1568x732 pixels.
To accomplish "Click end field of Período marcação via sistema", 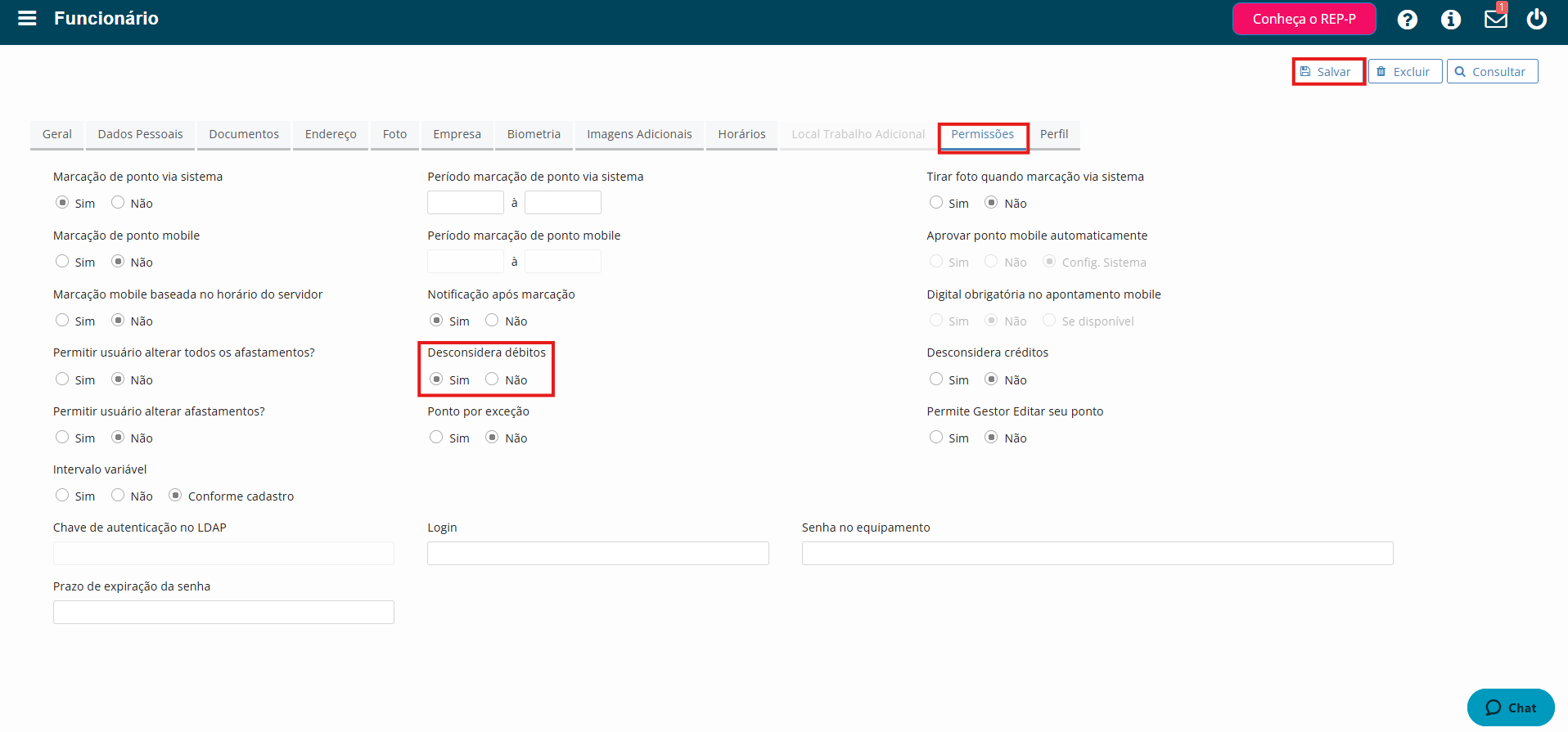I will 563,202.
